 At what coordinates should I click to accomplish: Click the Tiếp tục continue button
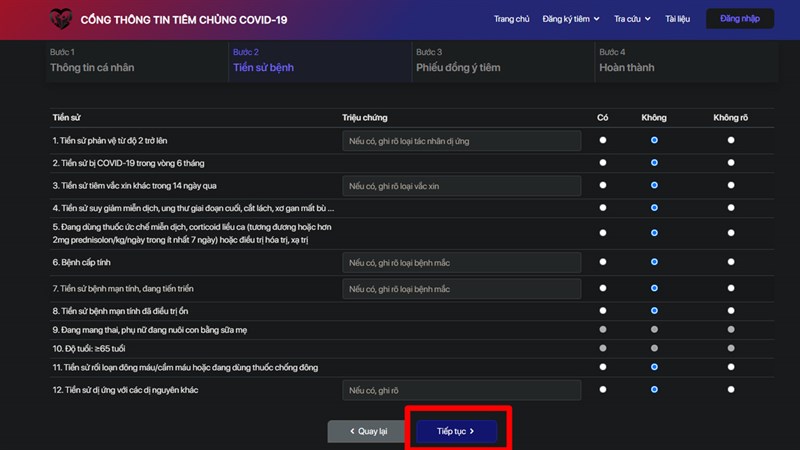456,431
